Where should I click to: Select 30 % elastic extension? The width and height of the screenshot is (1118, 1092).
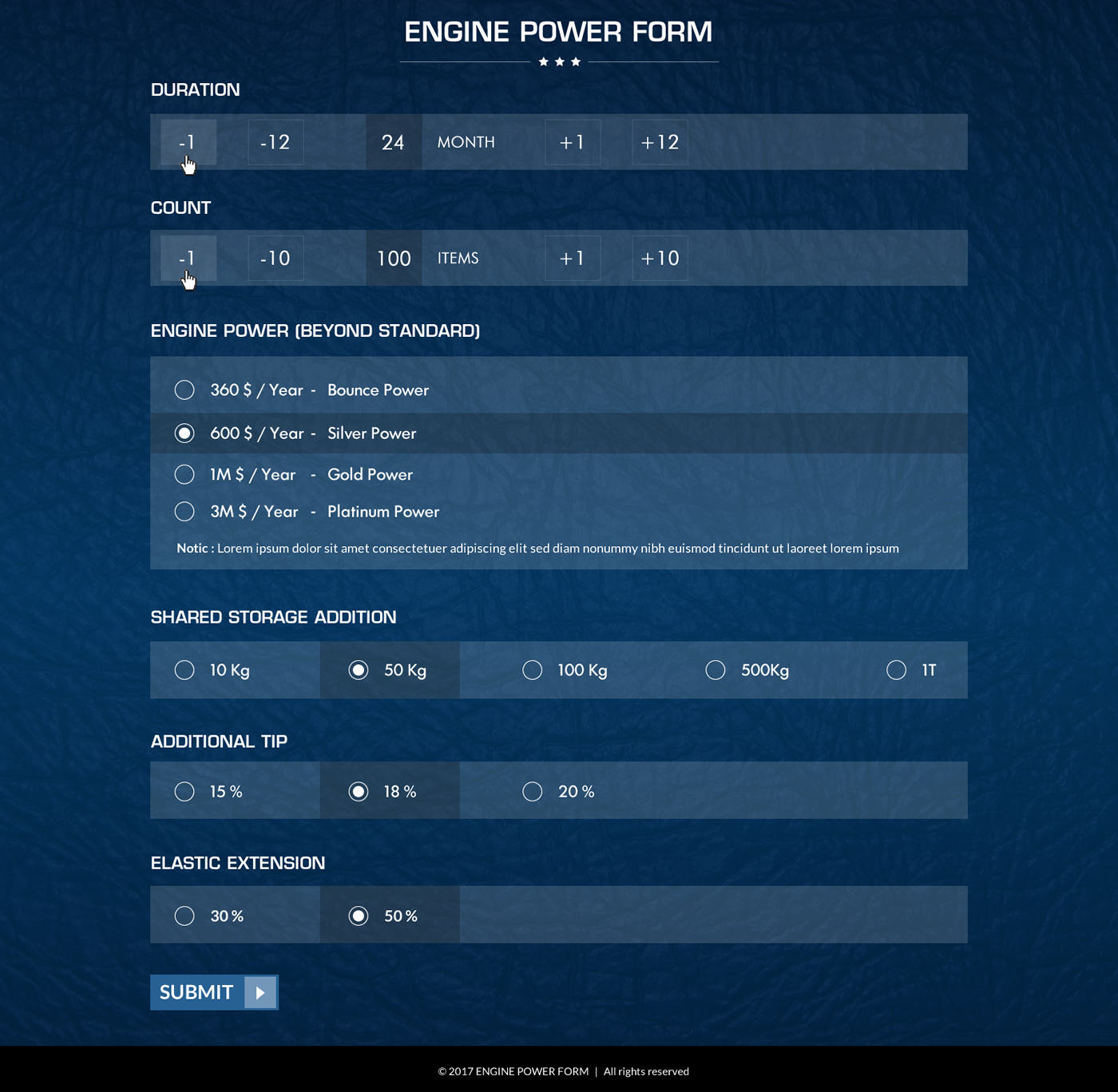tap(184, 916)
